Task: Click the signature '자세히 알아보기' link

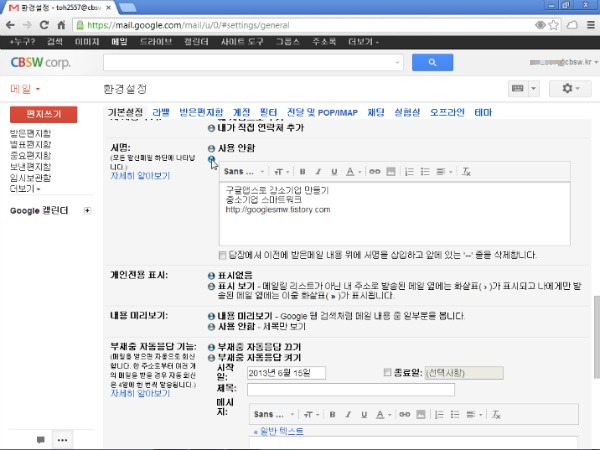Action: (140, 176)
